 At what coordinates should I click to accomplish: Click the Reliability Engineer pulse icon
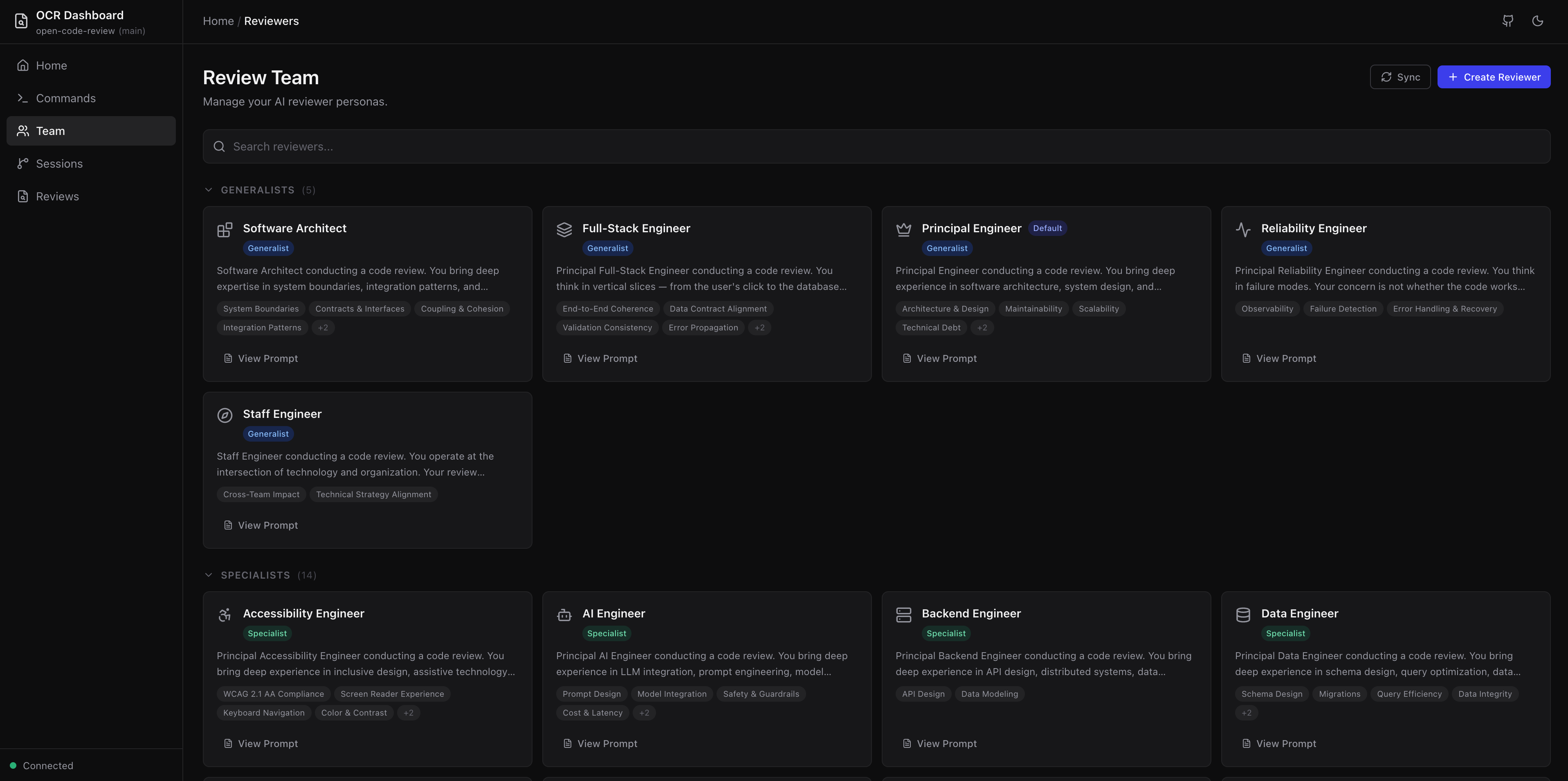tap(1243, 229)
